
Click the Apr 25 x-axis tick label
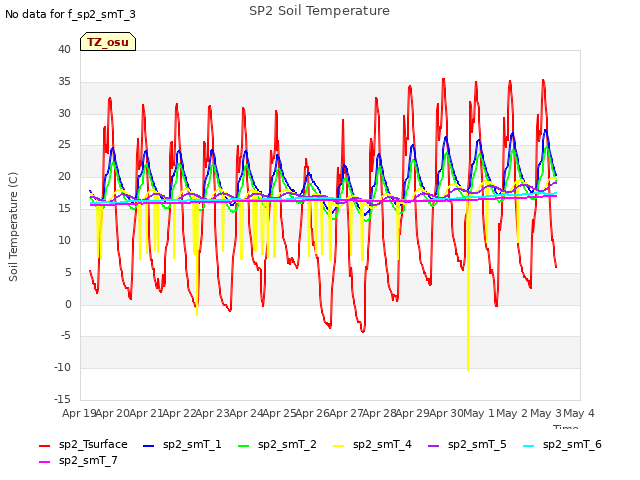280,413
